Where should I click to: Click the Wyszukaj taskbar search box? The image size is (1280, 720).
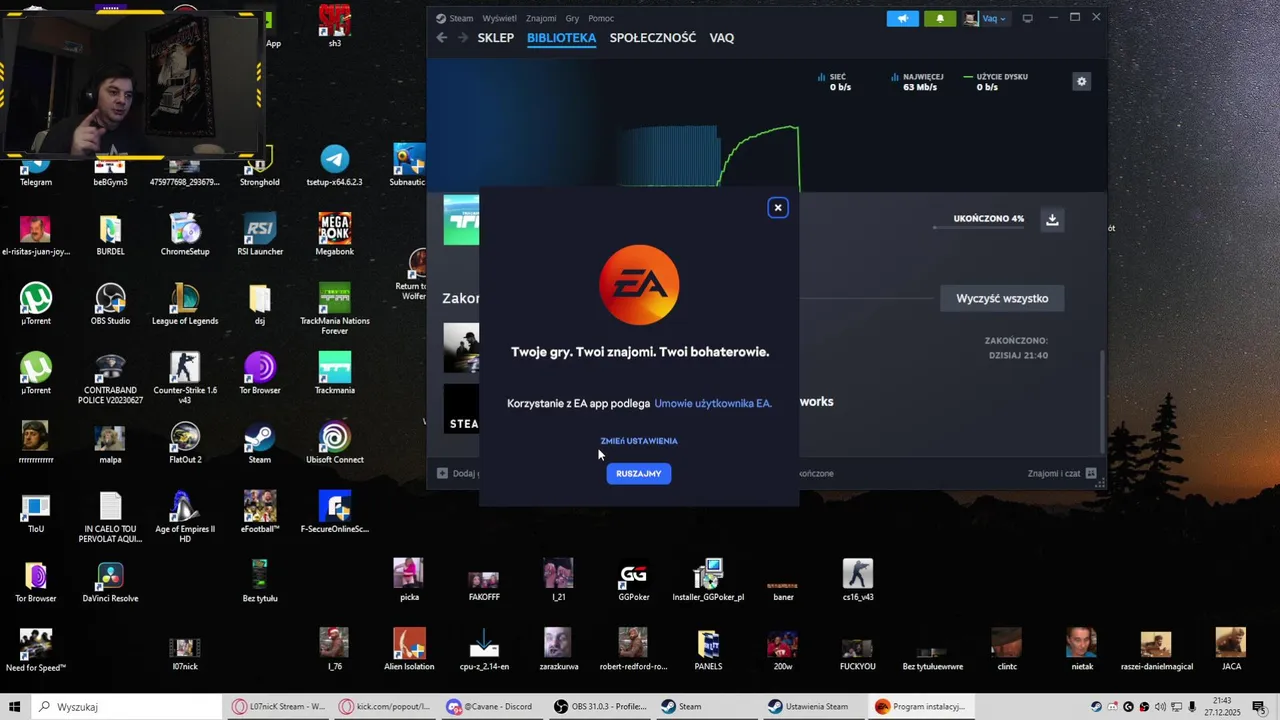tap(125, 707)
